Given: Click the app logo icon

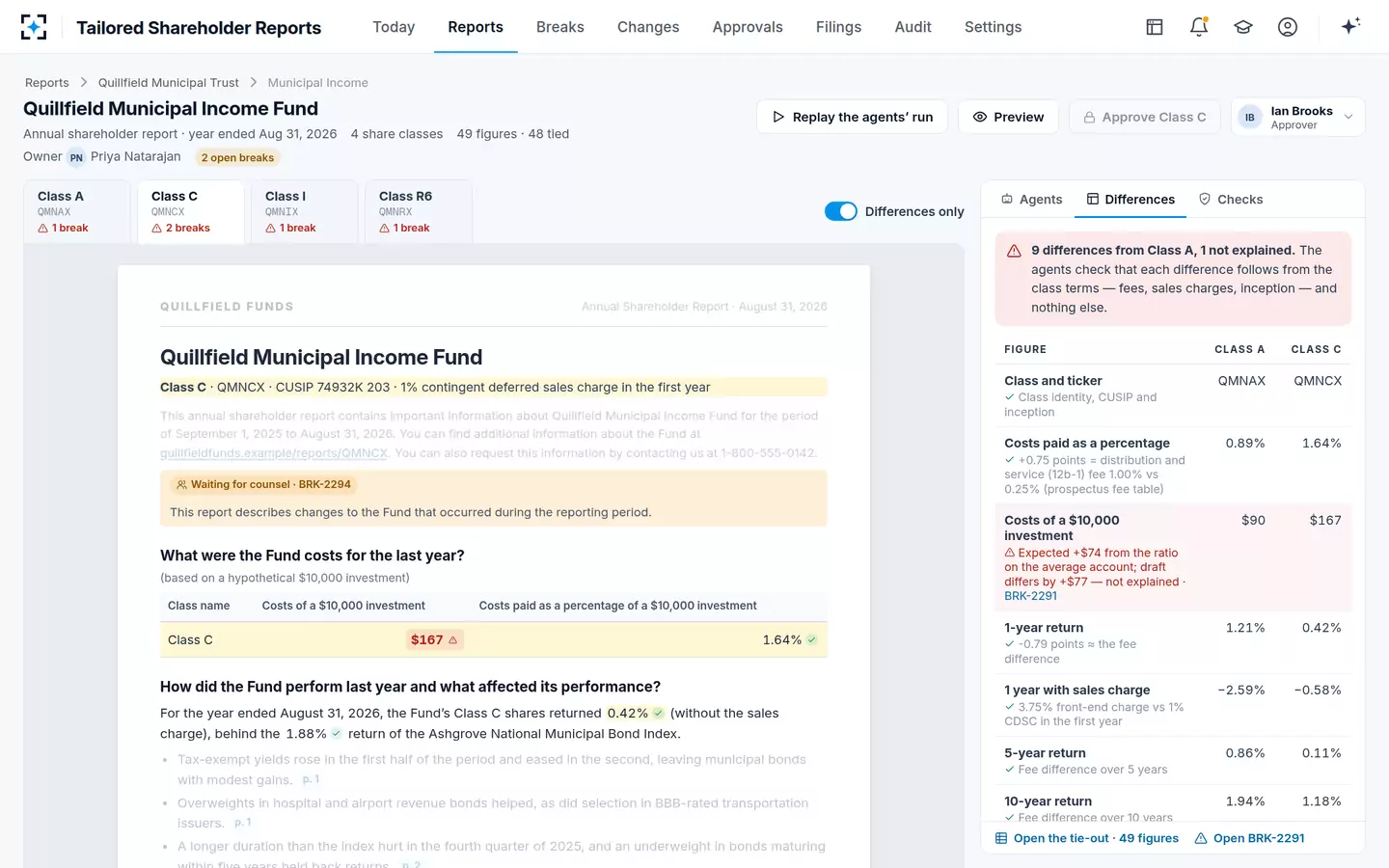Looking at the screenshot, I should (x=34, y=27).
